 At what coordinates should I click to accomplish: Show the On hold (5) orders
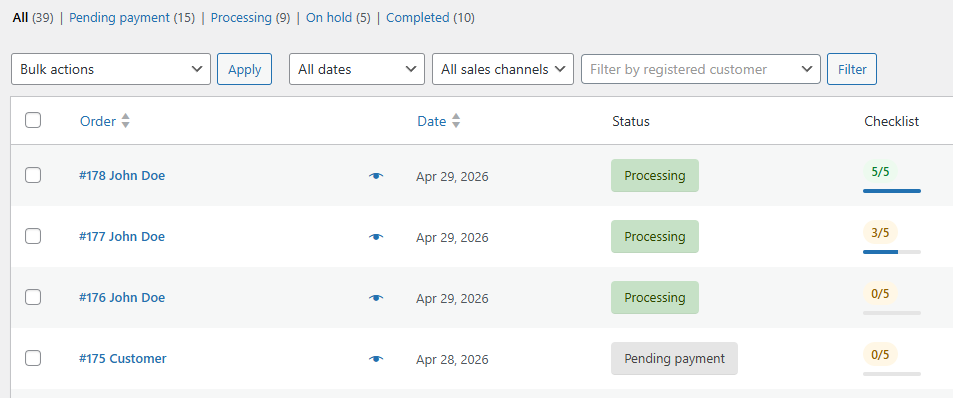pyautogui.click(x=338, y=18)
